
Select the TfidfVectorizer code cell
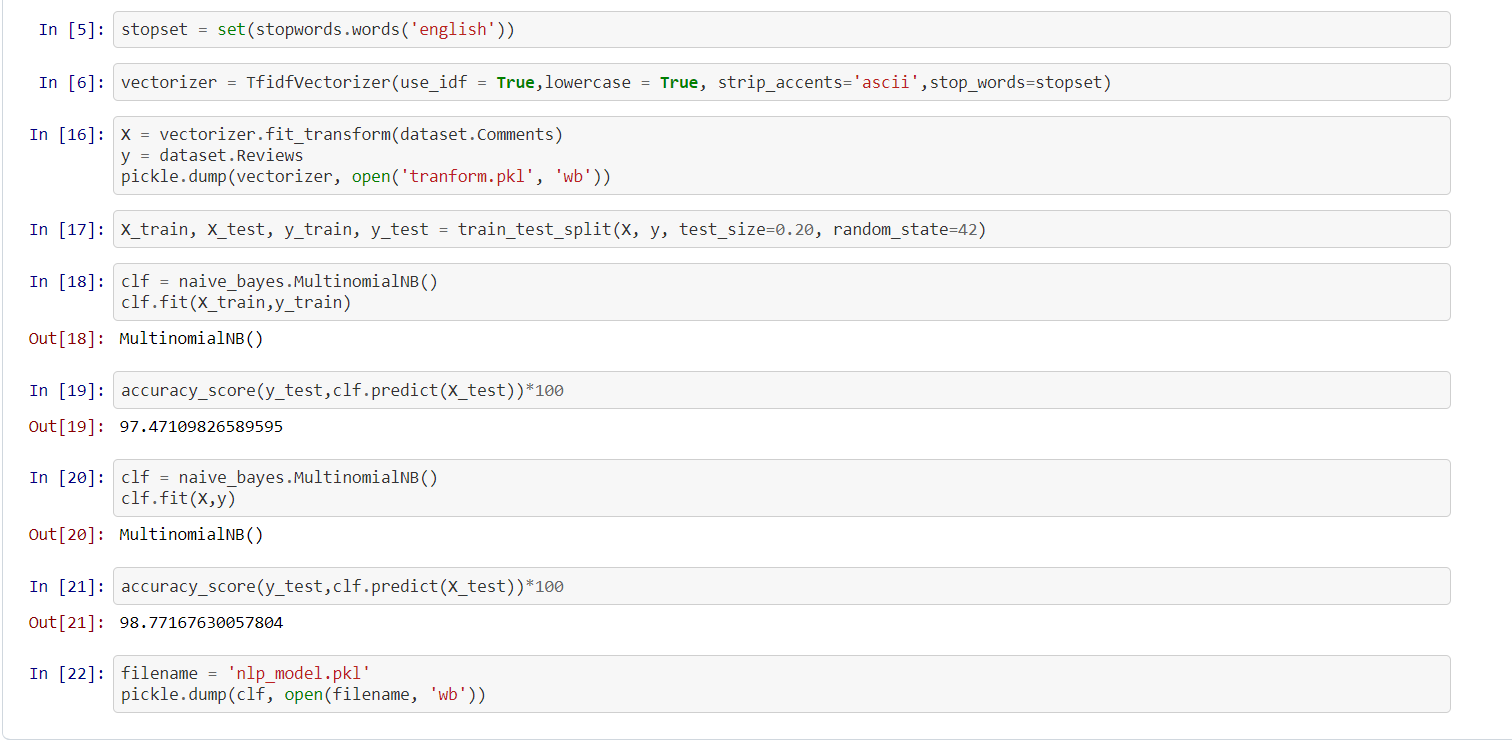782,82
